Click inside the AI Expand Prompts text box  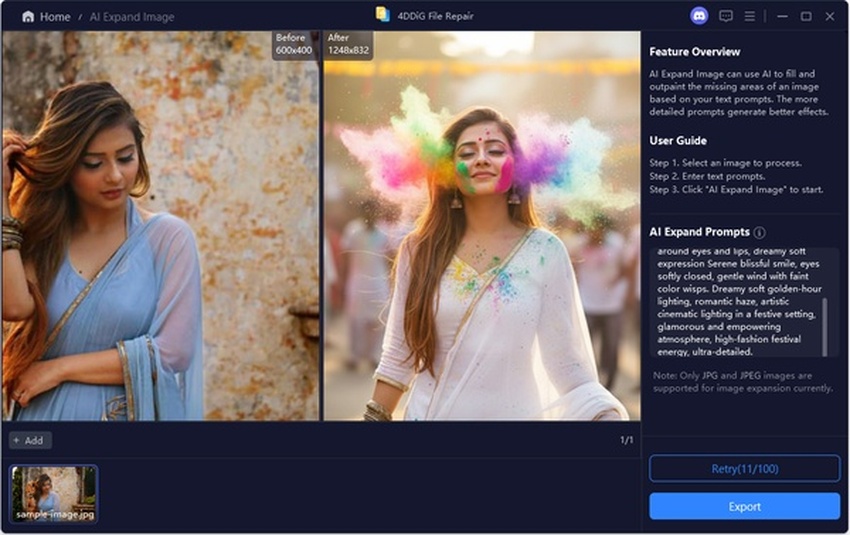coord(744,302)
